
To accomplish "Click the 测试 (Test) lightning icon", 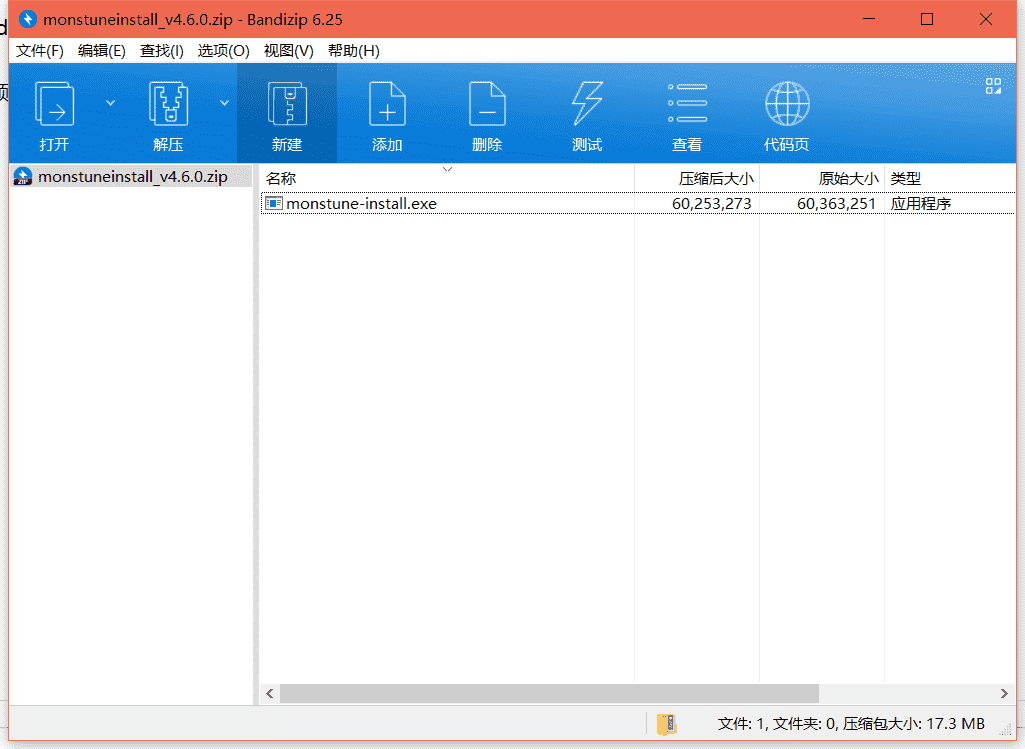I will coord(587,105).
